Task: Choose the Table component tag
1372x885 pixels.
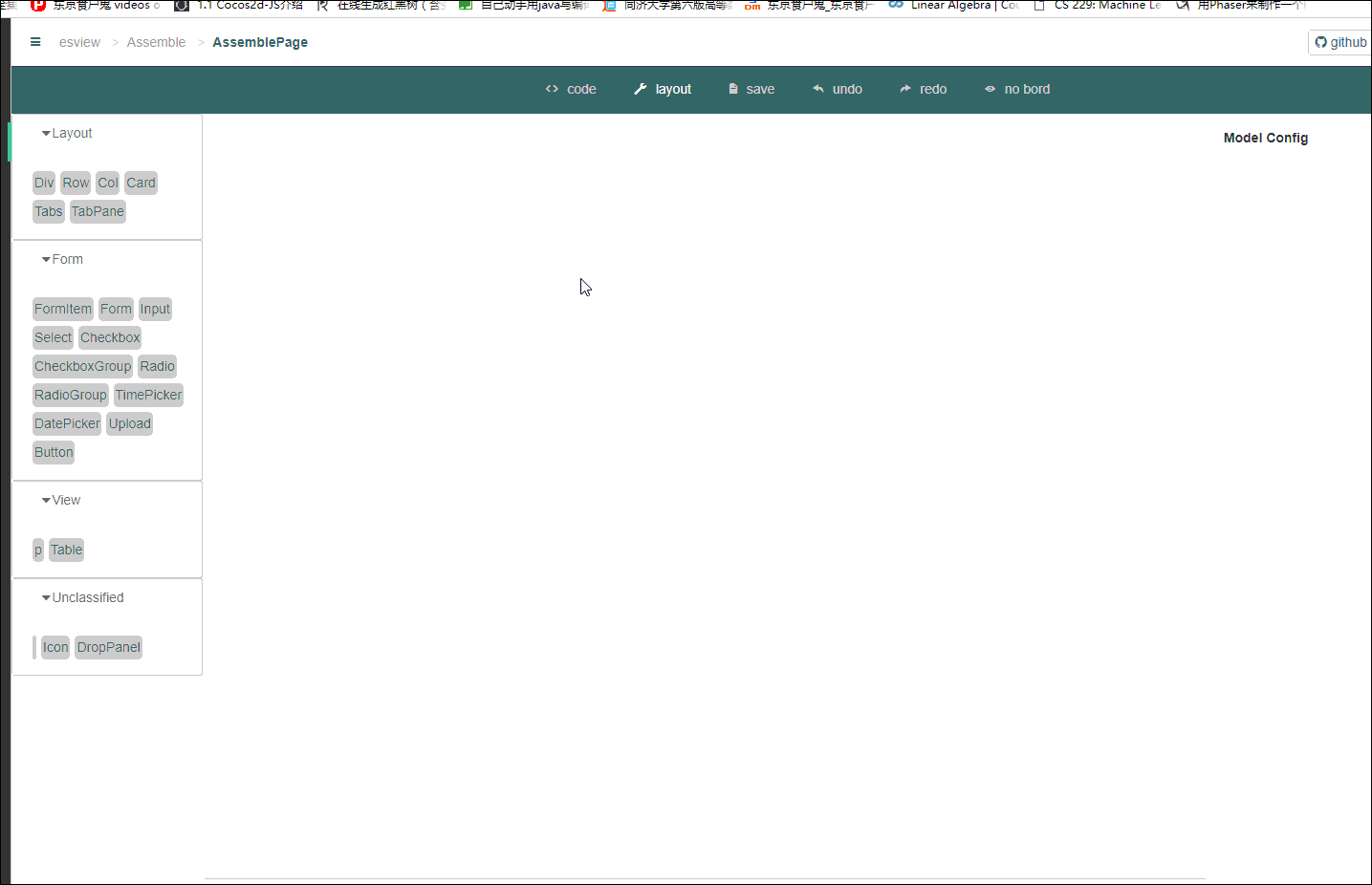Action: [67, 550]
